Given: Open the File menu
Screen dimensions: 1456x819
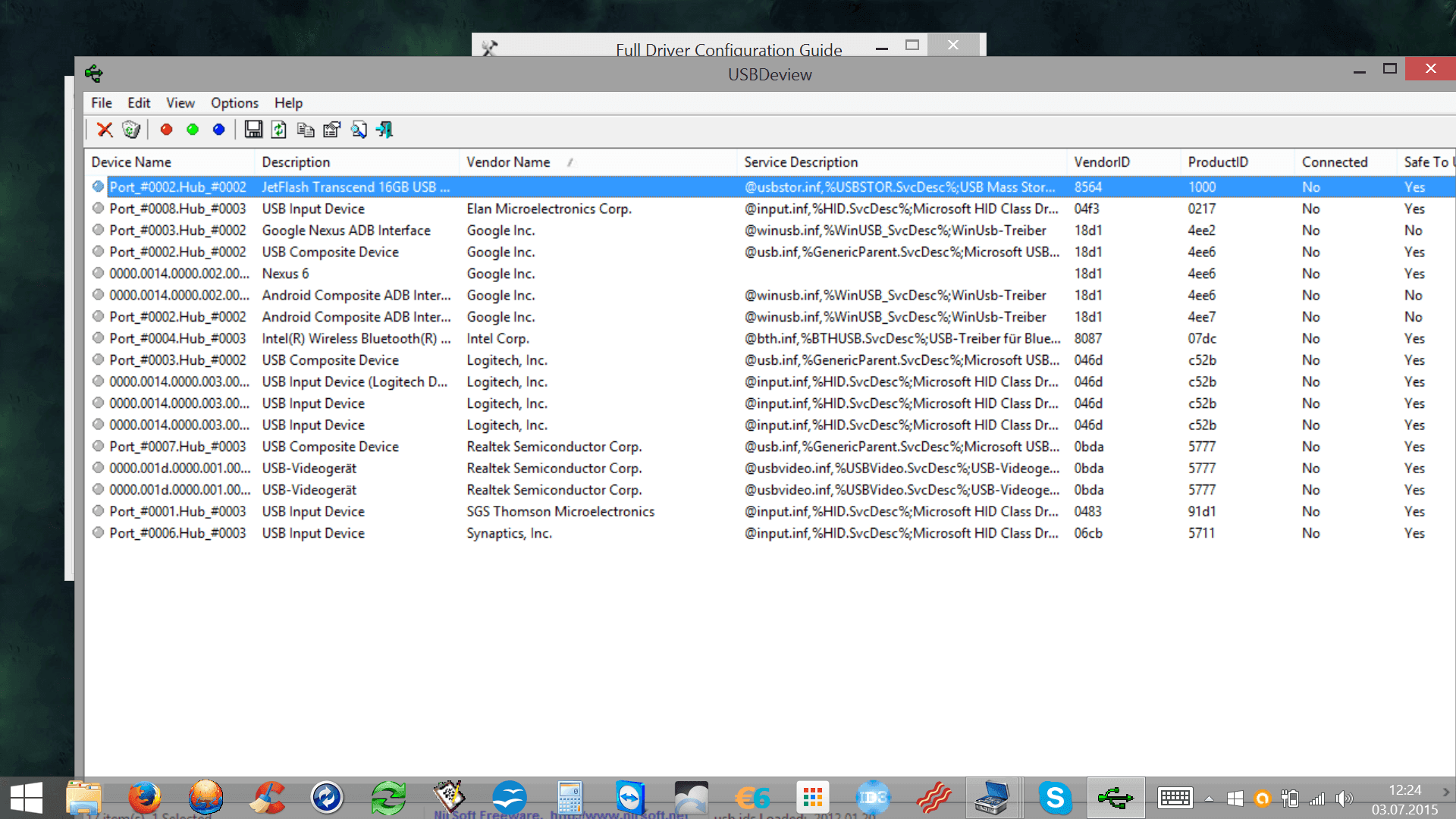Looking at the screenshot, I should point(102,102).
